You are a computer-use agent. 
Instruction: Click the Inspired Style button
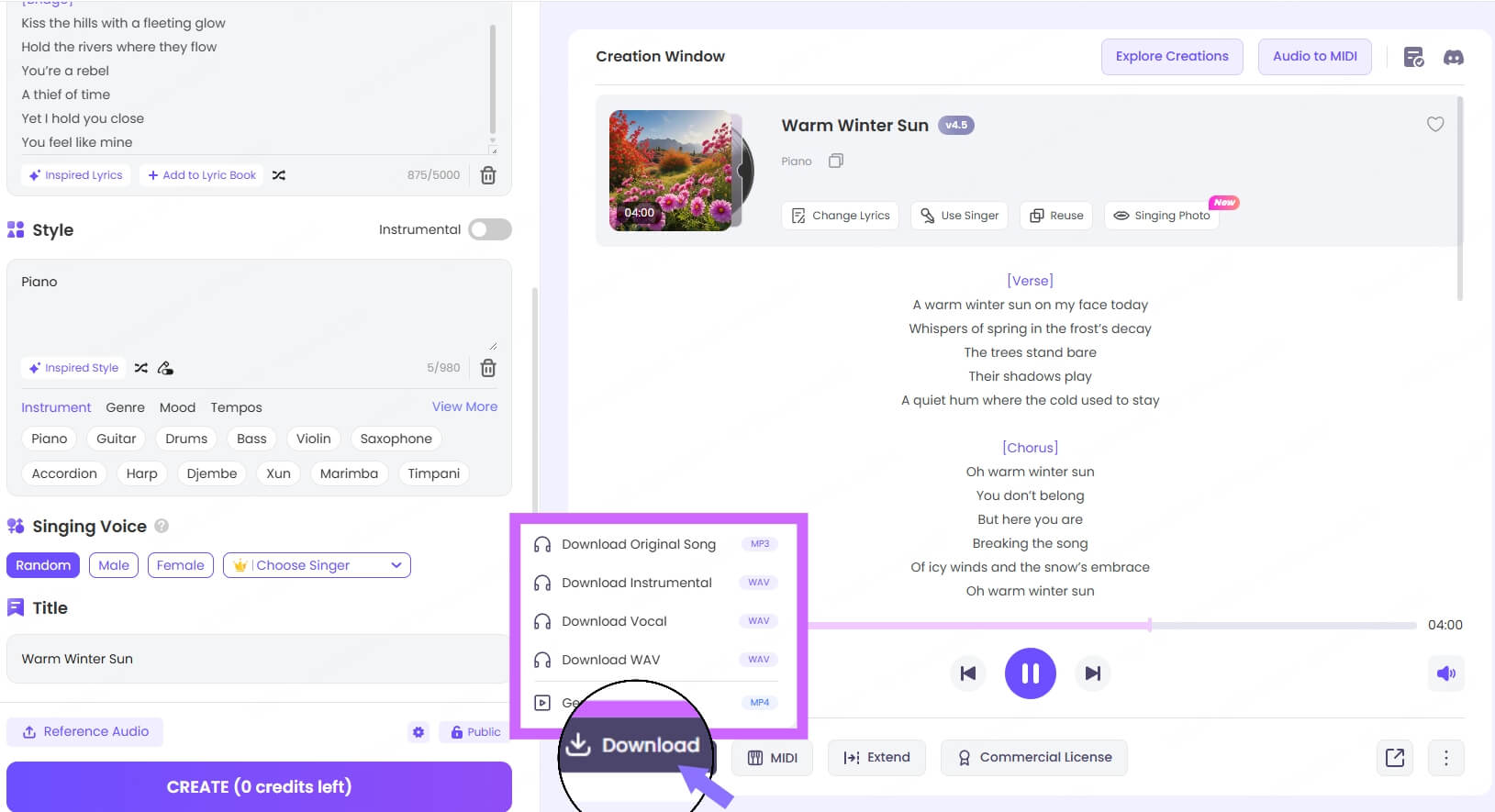73,368
